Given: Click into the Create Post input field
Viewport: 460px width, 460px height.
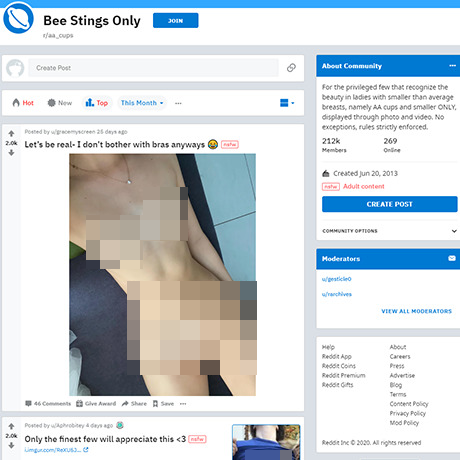Looking at the screenshot, I should [x=153, y=68].
